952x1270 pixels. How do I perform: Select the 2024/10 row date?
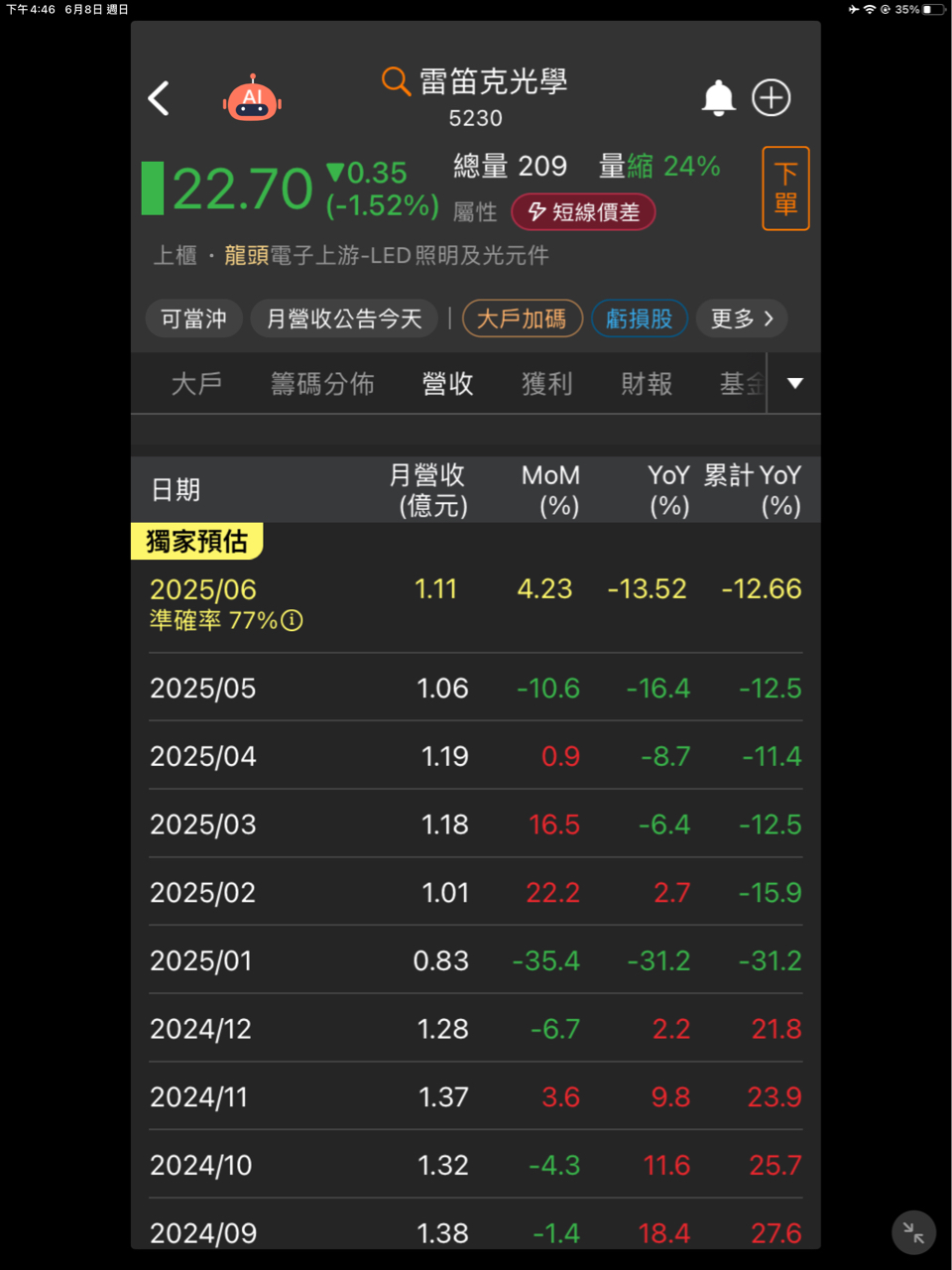[201, 1166]
